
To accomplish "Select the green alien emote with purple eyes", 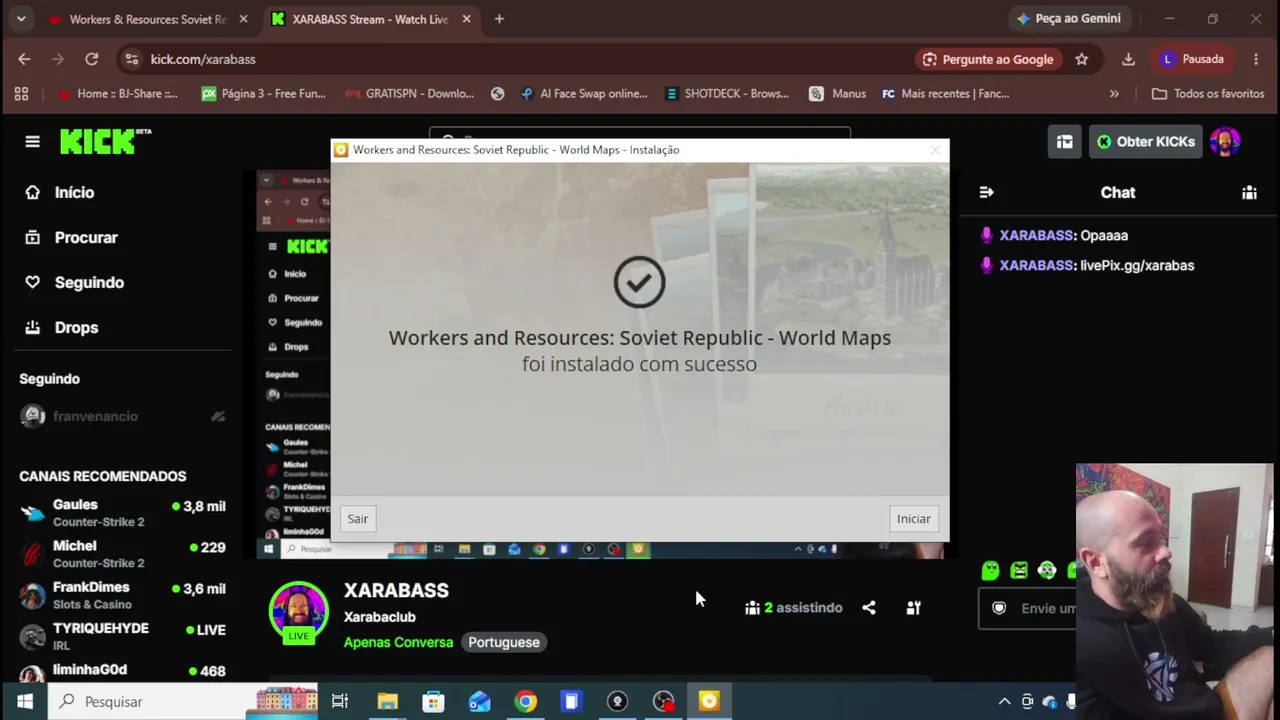I will point(1046,570).
